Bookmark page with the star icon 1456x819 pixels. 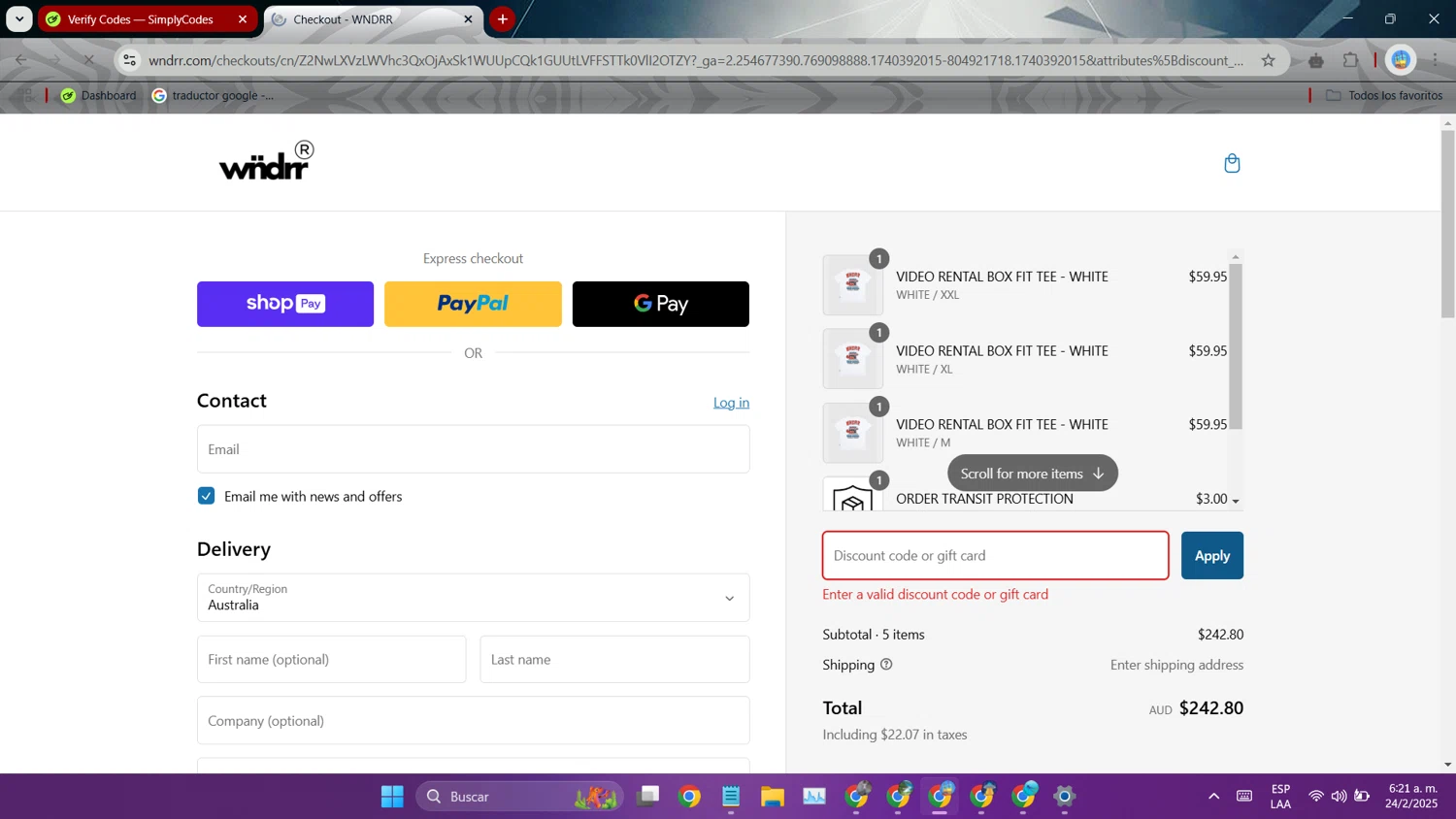[x=1268, y=60]
